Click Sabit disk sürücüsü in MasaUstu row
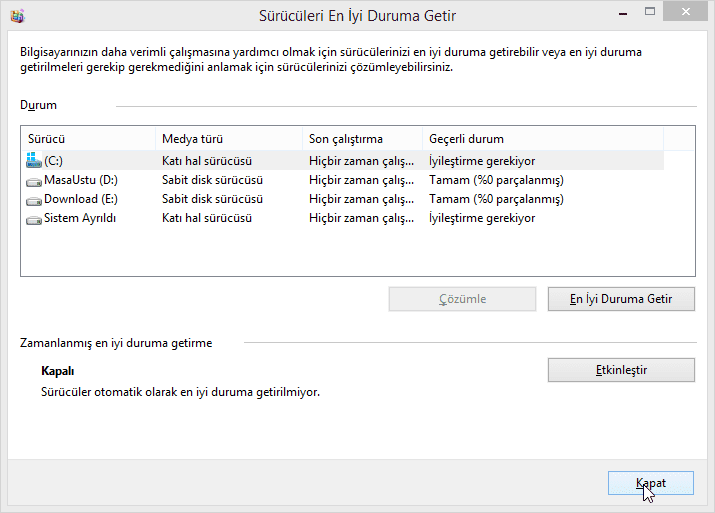The height and width of the screenshot is (513, 715). 212,180
